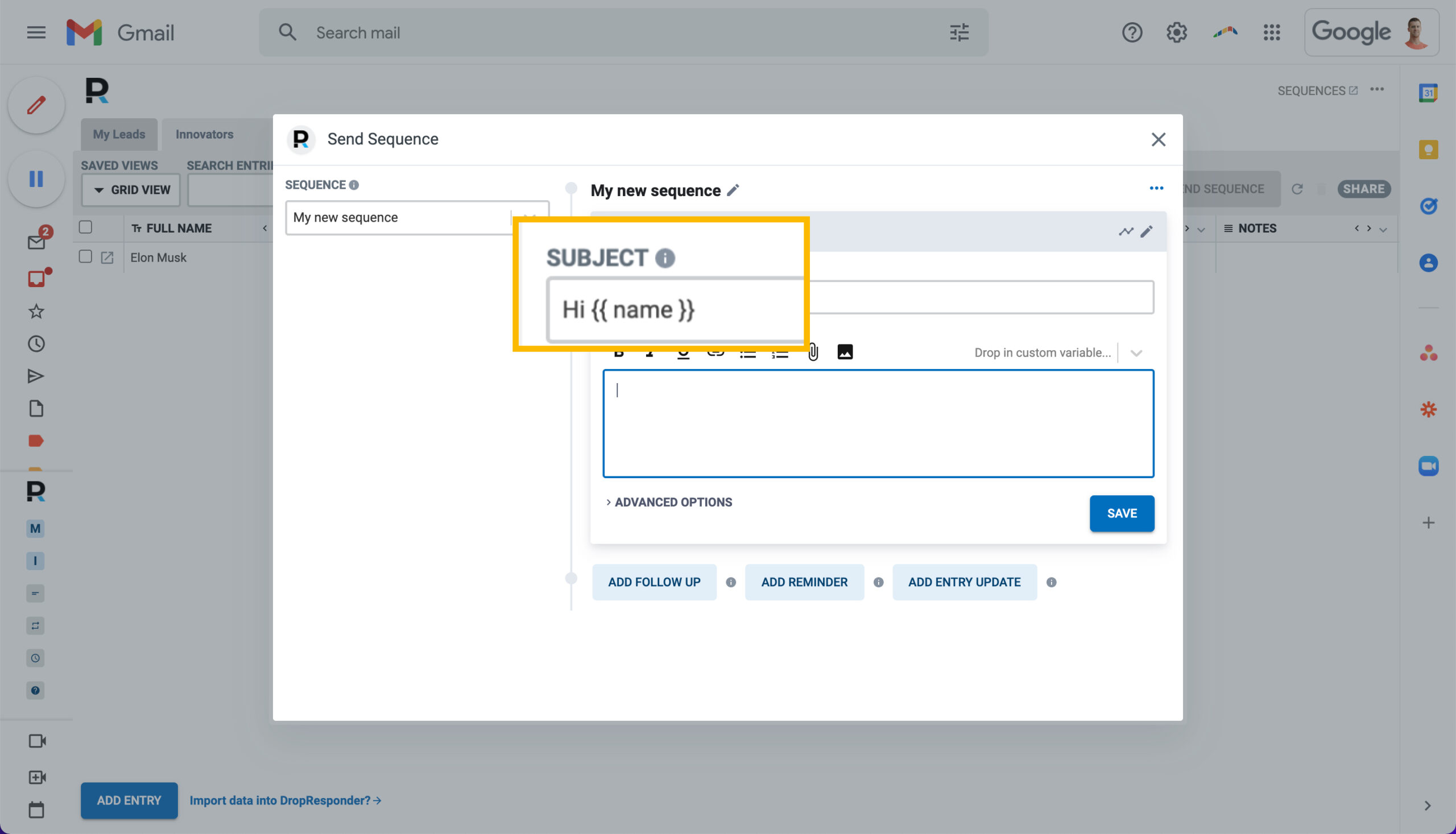Click into the email body text area
This screenshot has width=1456, height=834.
point(878,424)
